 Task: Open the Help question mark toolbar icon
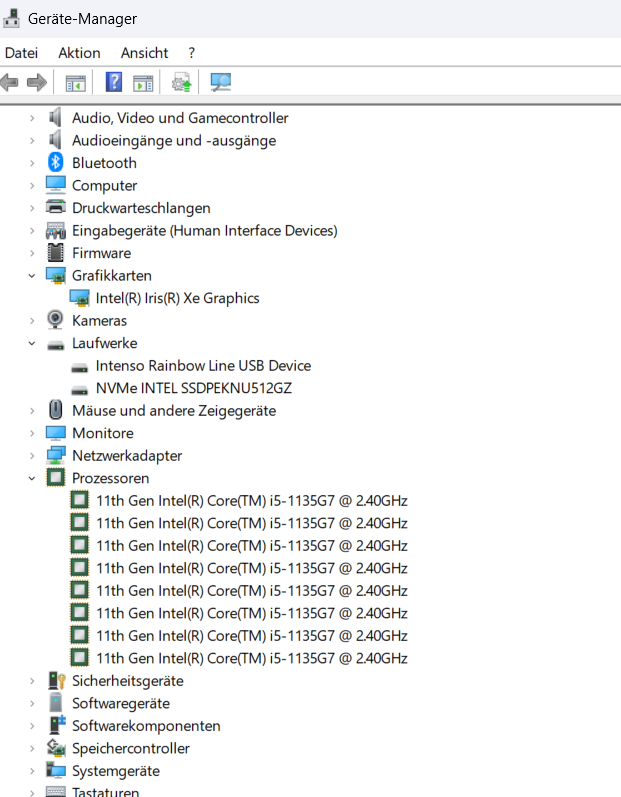[x=114, y=82]
